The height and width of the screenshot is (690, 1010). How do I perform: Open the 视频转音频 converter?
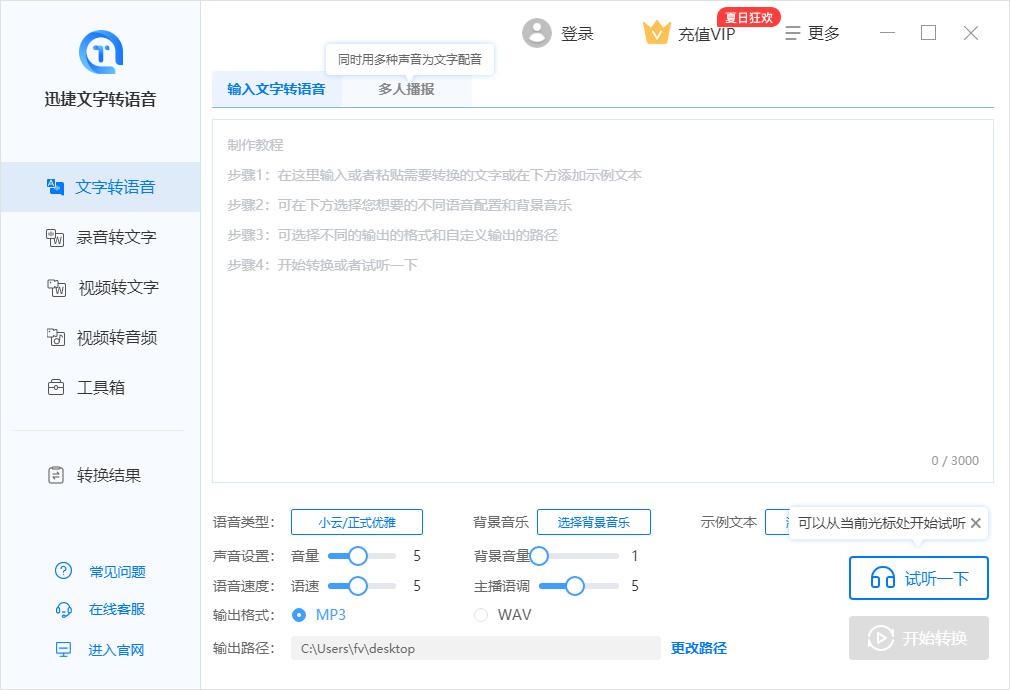[x=99, y=337]
